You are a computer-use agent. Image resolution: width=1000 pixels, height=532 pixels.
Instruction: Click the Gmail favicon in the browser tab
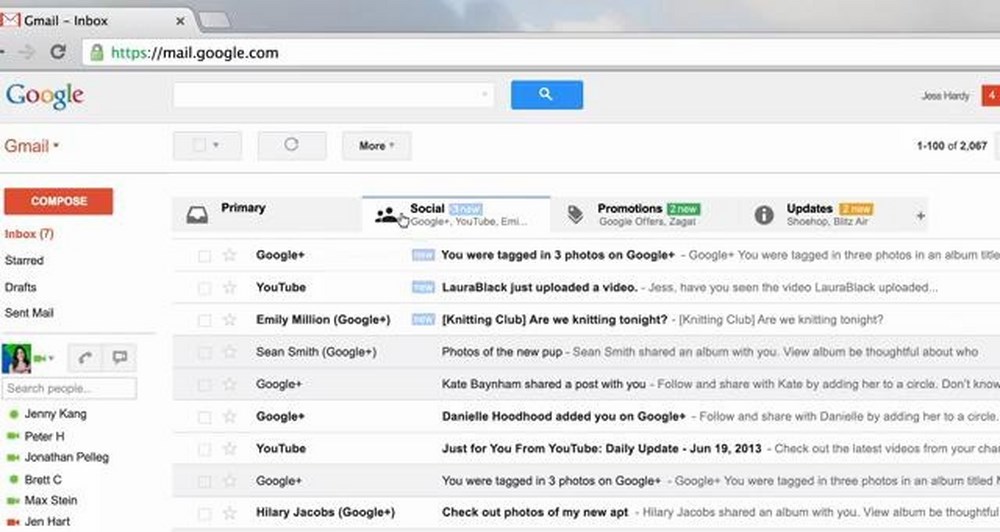point(10,20)
